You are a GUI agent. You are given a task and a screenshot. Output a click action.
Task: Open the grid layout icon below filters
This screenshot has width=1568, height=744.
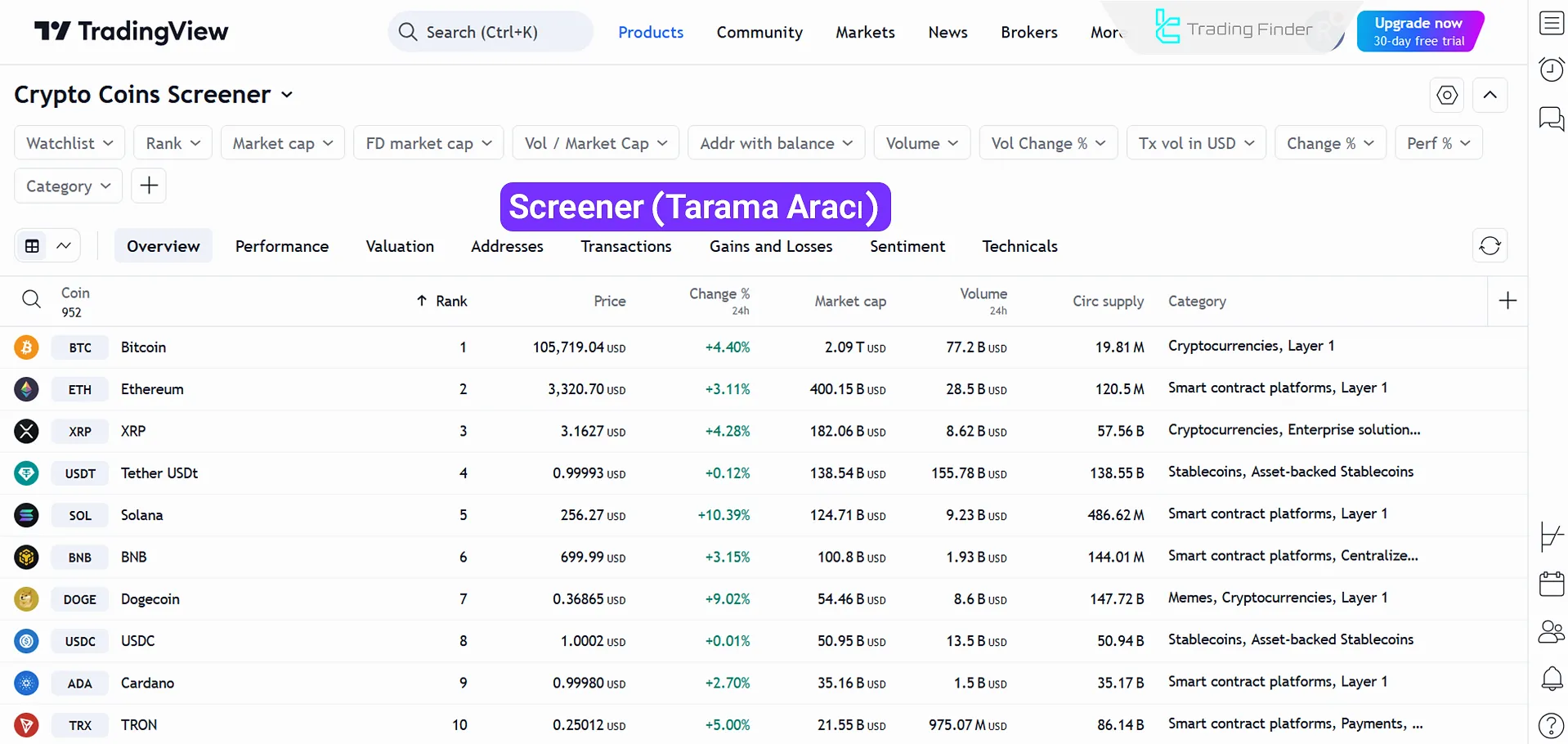coord(31,245)
